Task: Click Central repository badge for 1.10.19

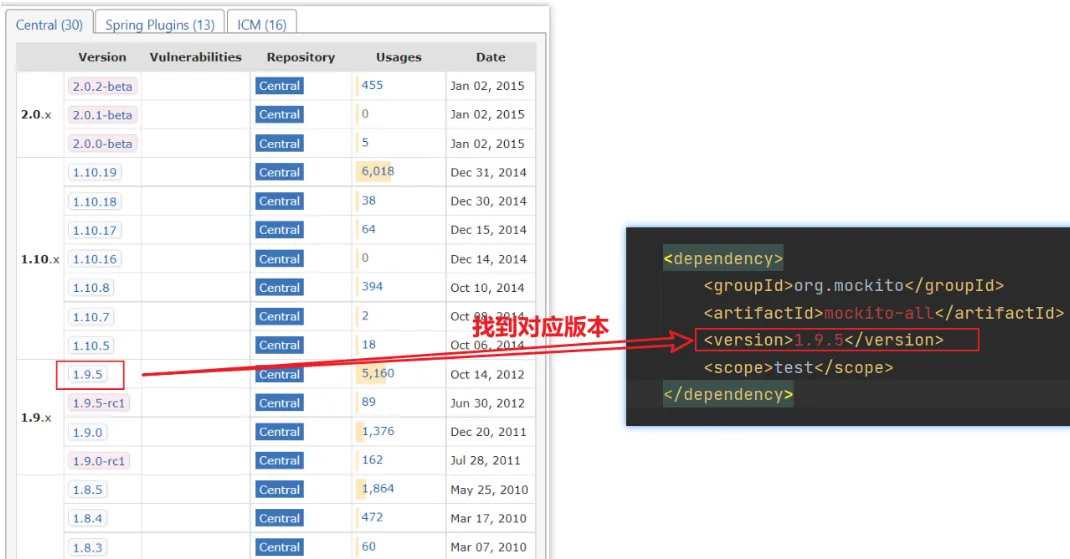Action: click(x=279, y=172)
